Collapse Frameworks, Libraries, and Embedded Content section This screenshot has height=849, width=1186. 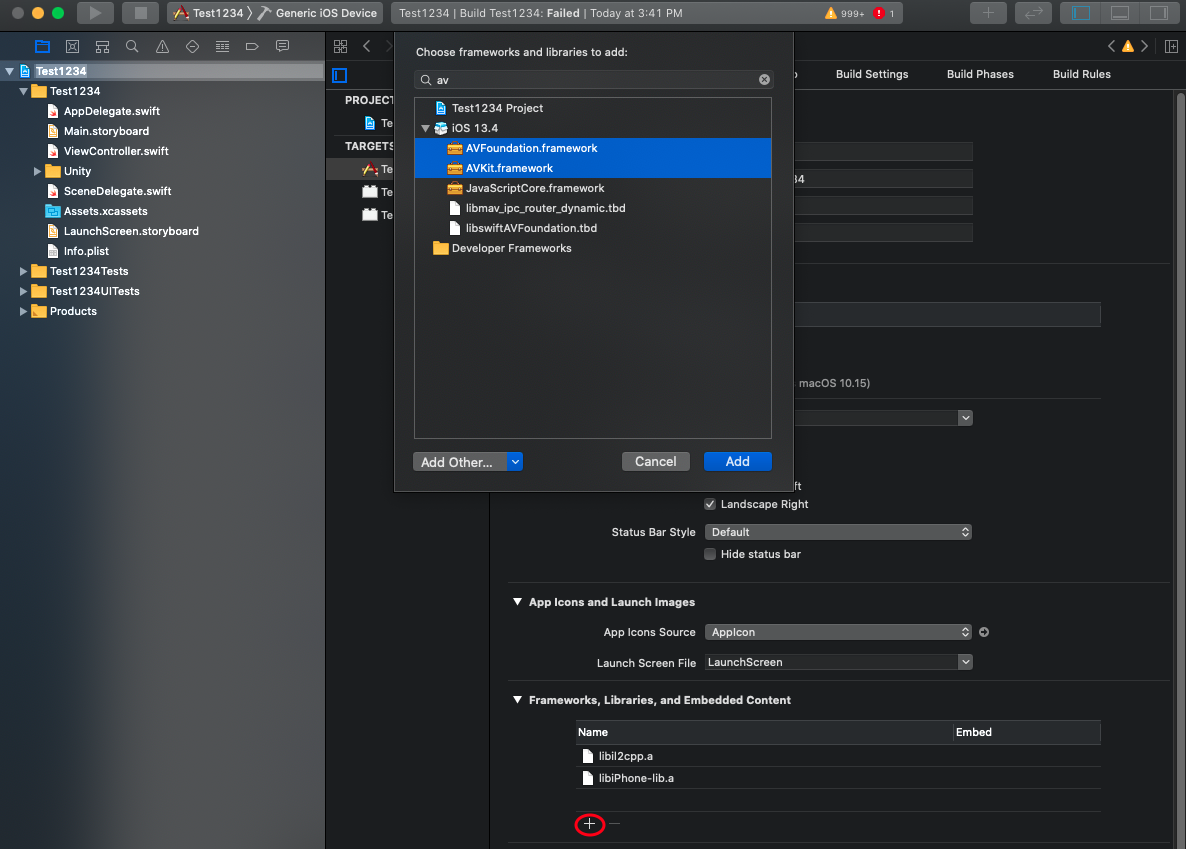pos(517,700)
